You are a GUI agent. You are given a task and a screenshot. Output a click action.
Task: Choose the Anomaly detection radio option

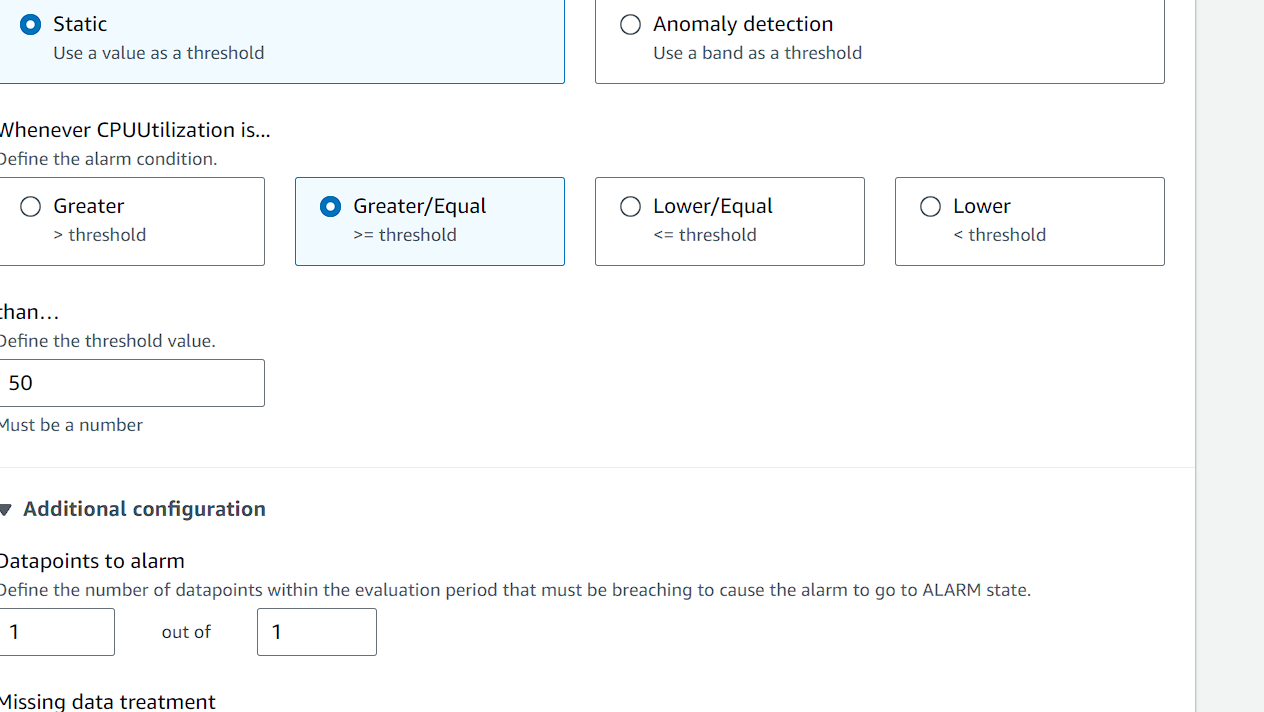pyautogui.click(x=630, y=24)
